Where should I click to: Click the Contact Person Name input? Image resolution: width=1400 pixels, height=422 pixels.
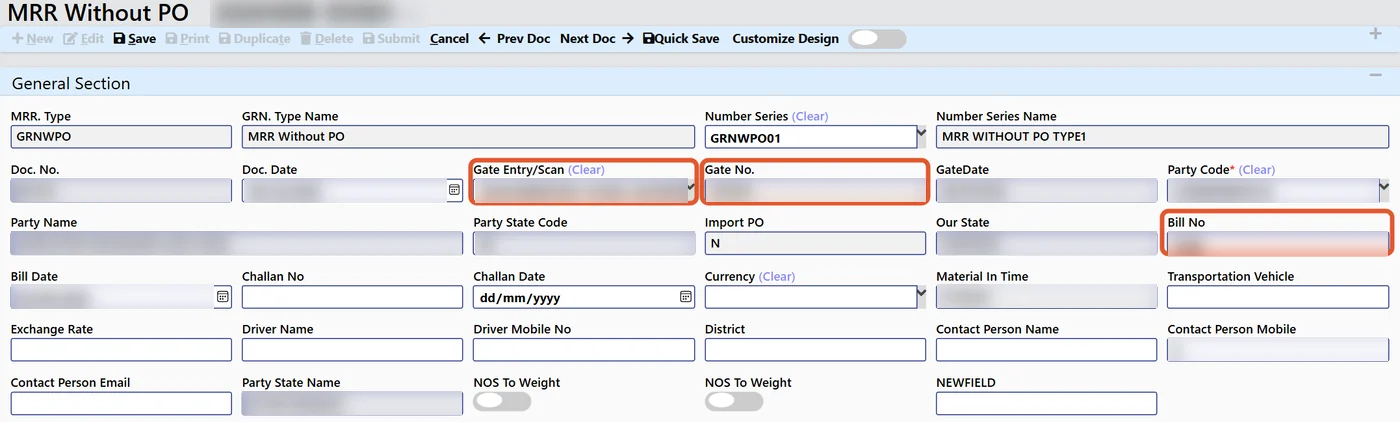click(1046, 350)
